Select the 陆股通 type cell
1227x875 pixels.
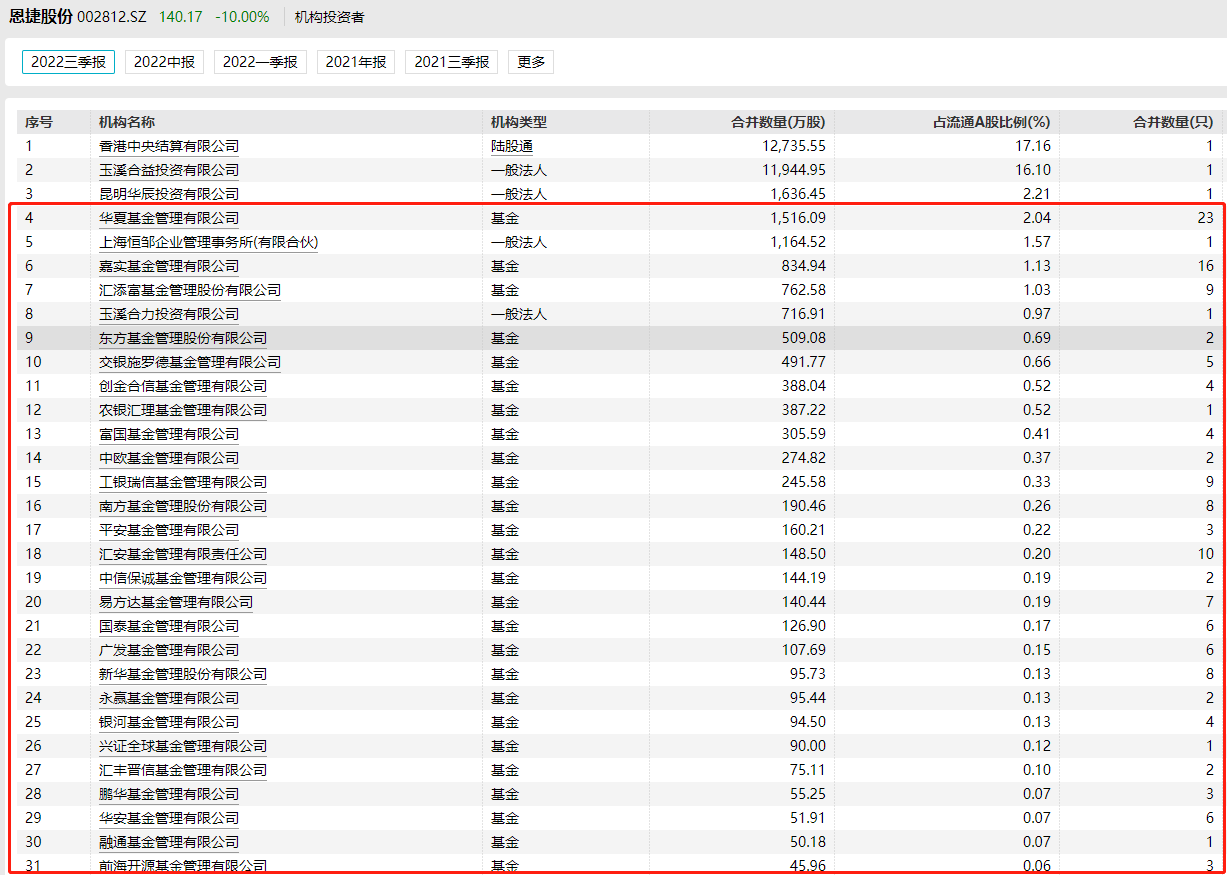[x=512, y=146]
